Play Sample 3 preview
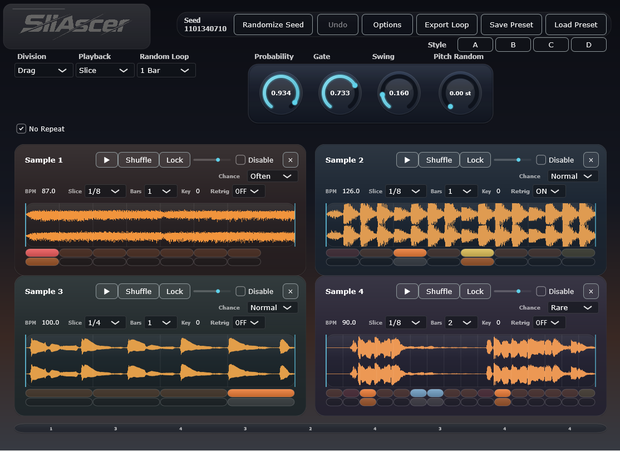This screenshot has width=620, height=451. [x=106, y=291]
